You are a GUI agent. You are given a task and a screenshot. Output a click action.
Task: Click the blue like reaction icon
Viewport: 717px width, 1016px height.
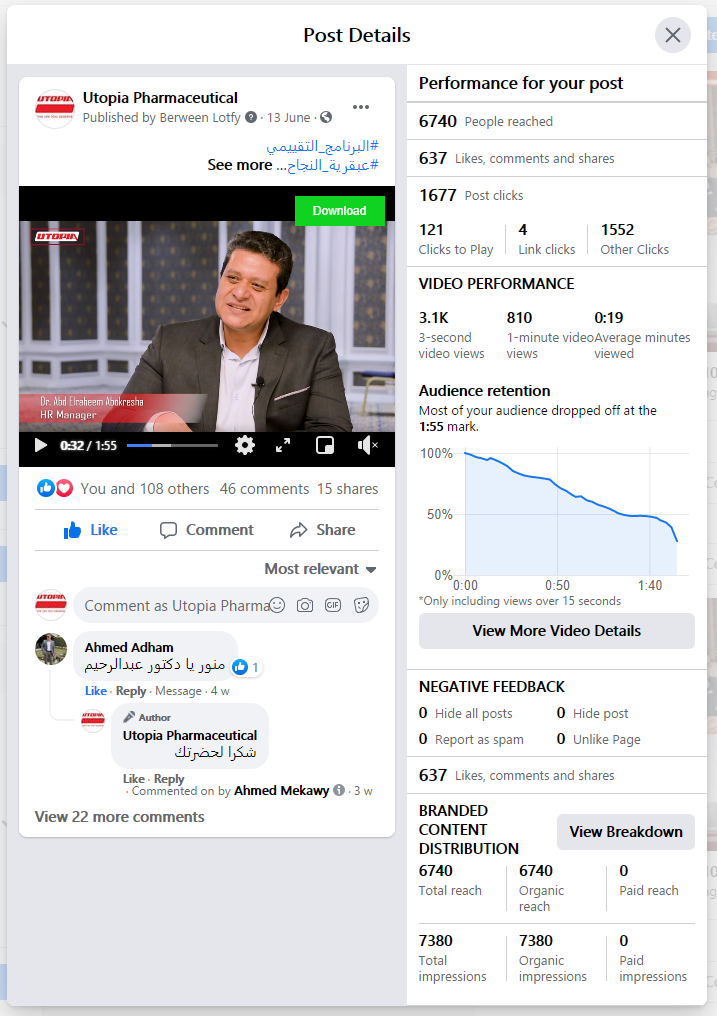45,489
